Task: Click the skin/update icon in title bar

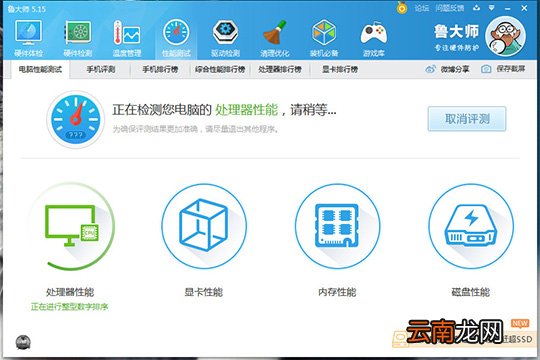Action: coord(476,8)
